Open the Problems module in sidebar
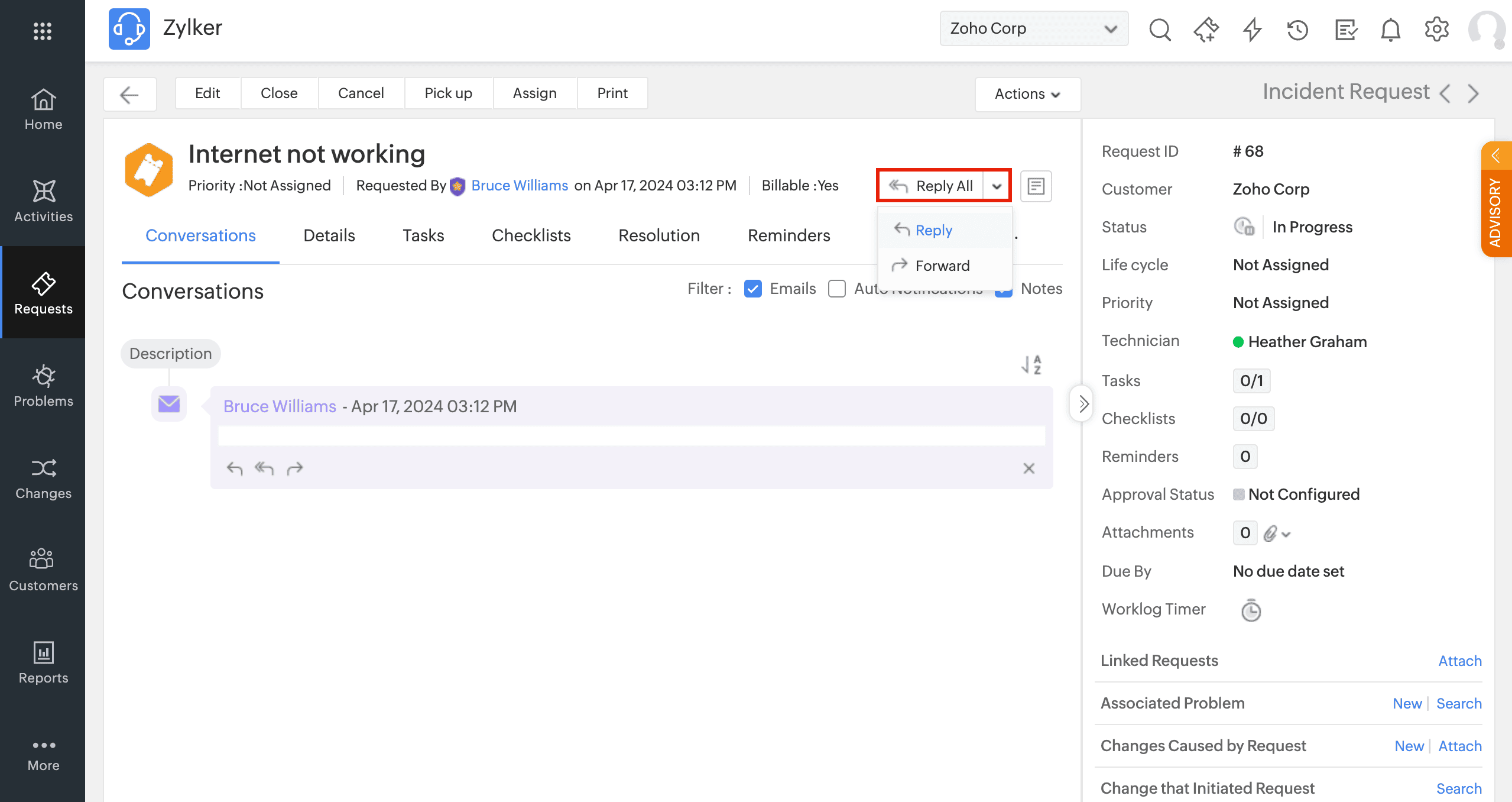Image resolution: width=1512 pixels, height=802 pixels. [43, 386]
